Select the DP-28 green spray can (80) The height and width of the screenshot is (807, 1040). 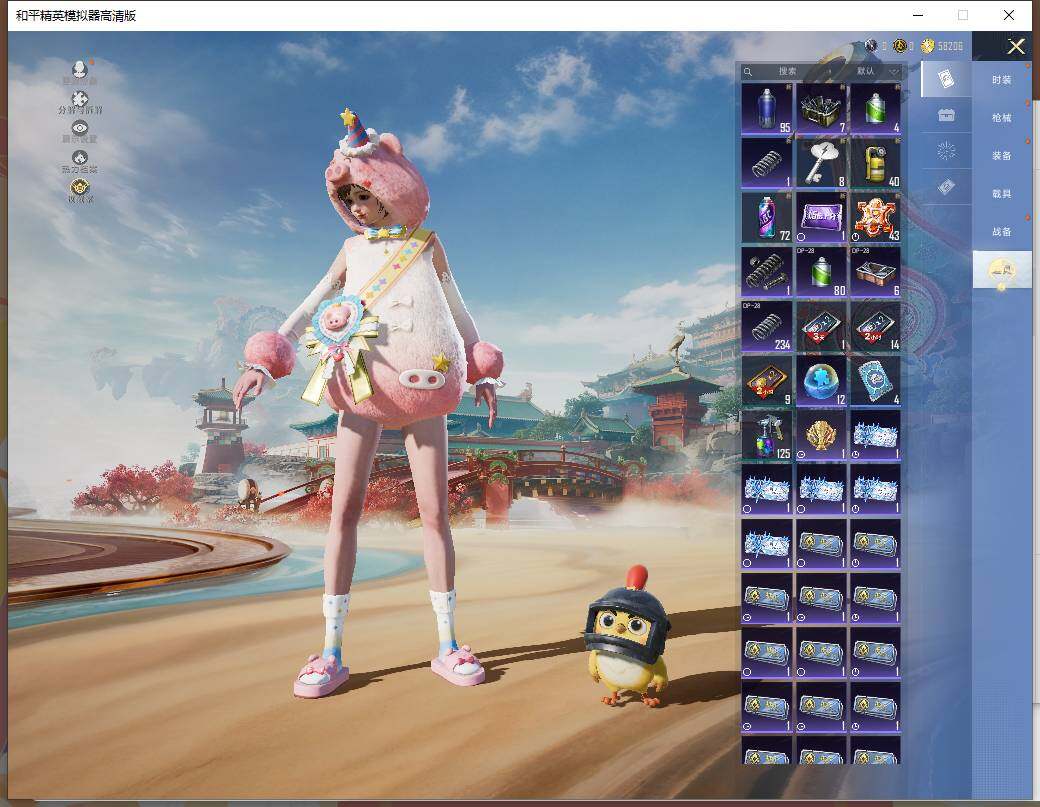pyautogui.click(x=821, y=272)
